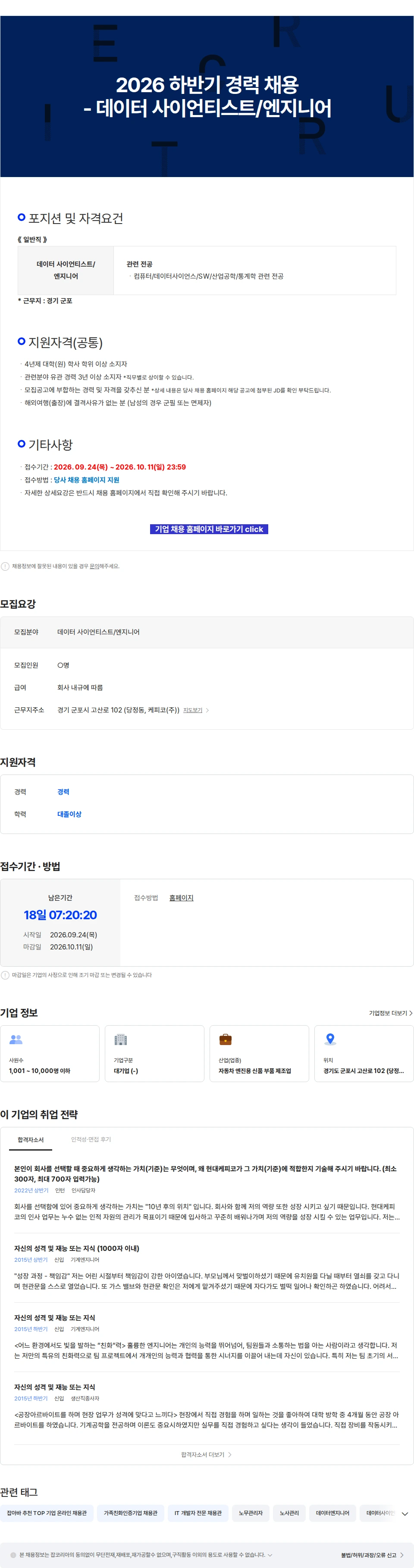Expand the related tags list with chevron
414x1568 pixels.
[404, 1513]
